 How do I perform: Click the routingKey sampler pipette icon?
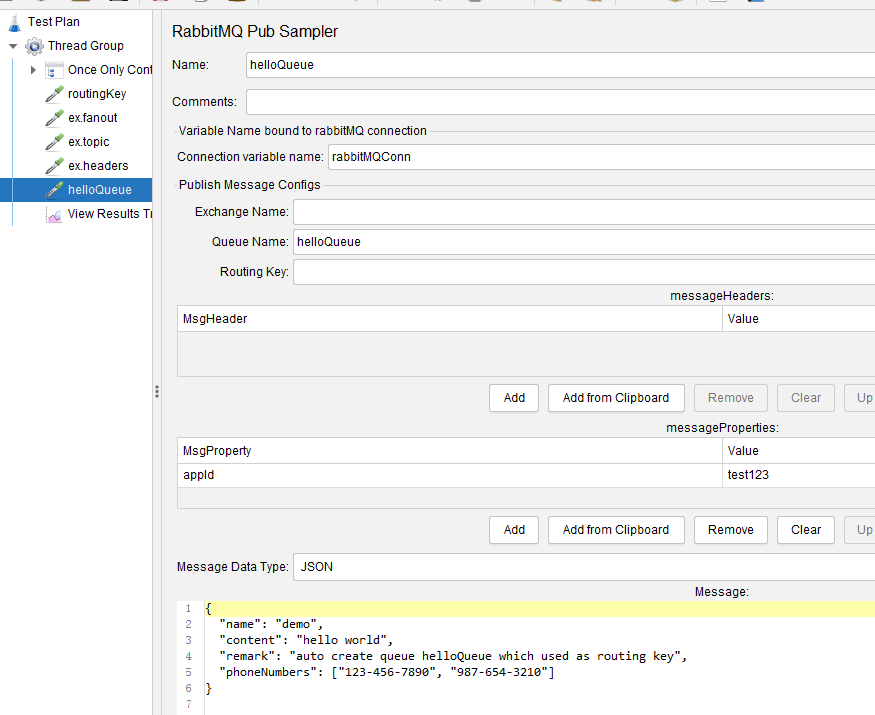click(54, 94)
